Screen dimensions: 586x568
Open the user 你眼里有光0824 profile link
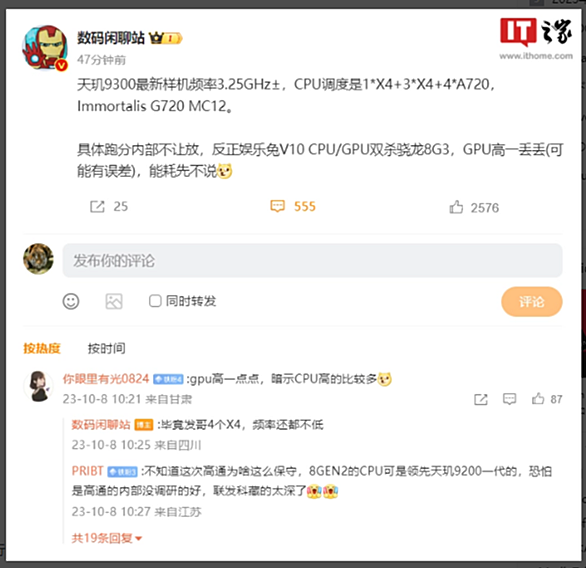tap(106, 379)
